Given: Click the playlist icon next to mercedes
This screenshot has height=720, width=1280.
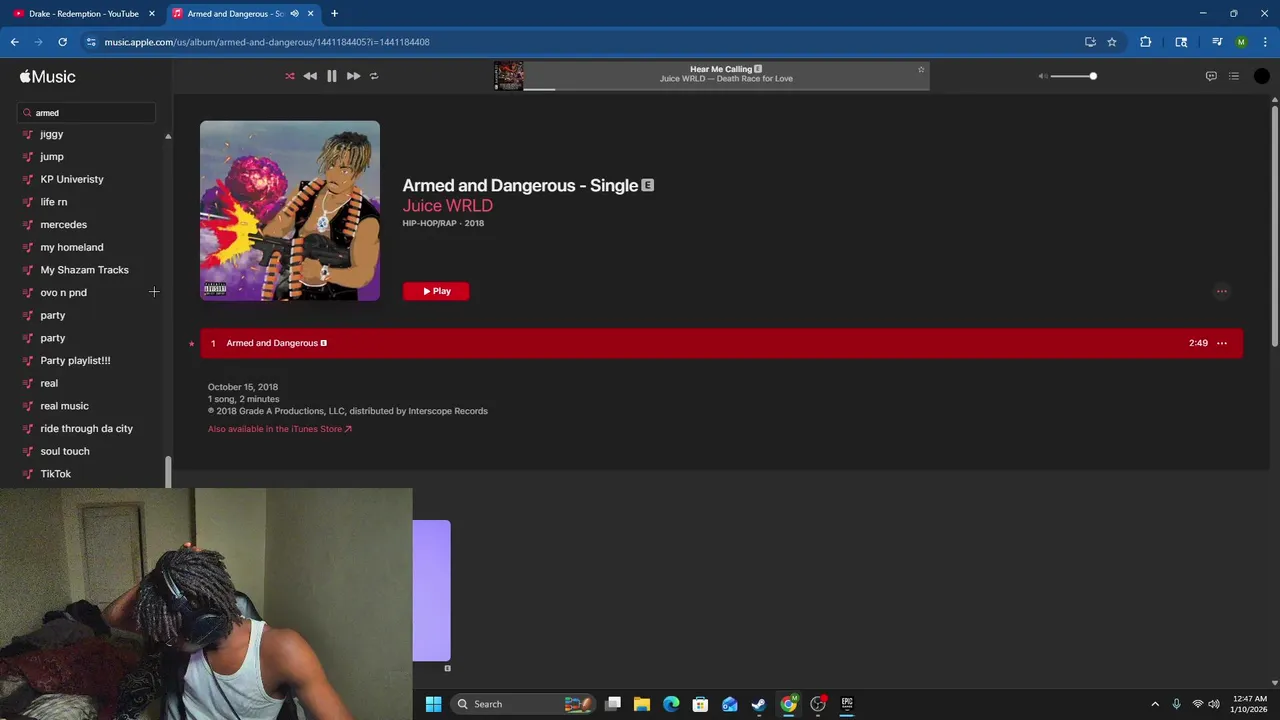Looking at the screenshot, I should click(28, 225).
